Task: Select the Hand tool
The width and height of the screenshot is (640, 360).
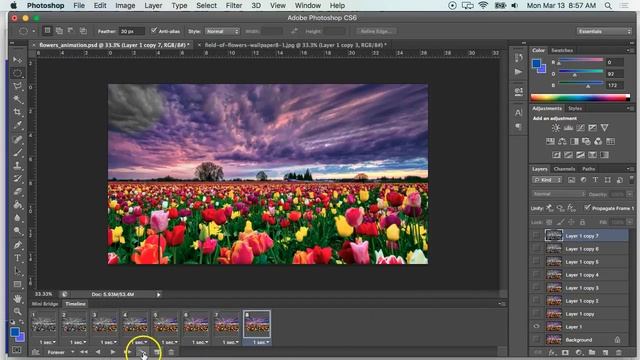Action: pyautogui.click(x=17, y=299)
